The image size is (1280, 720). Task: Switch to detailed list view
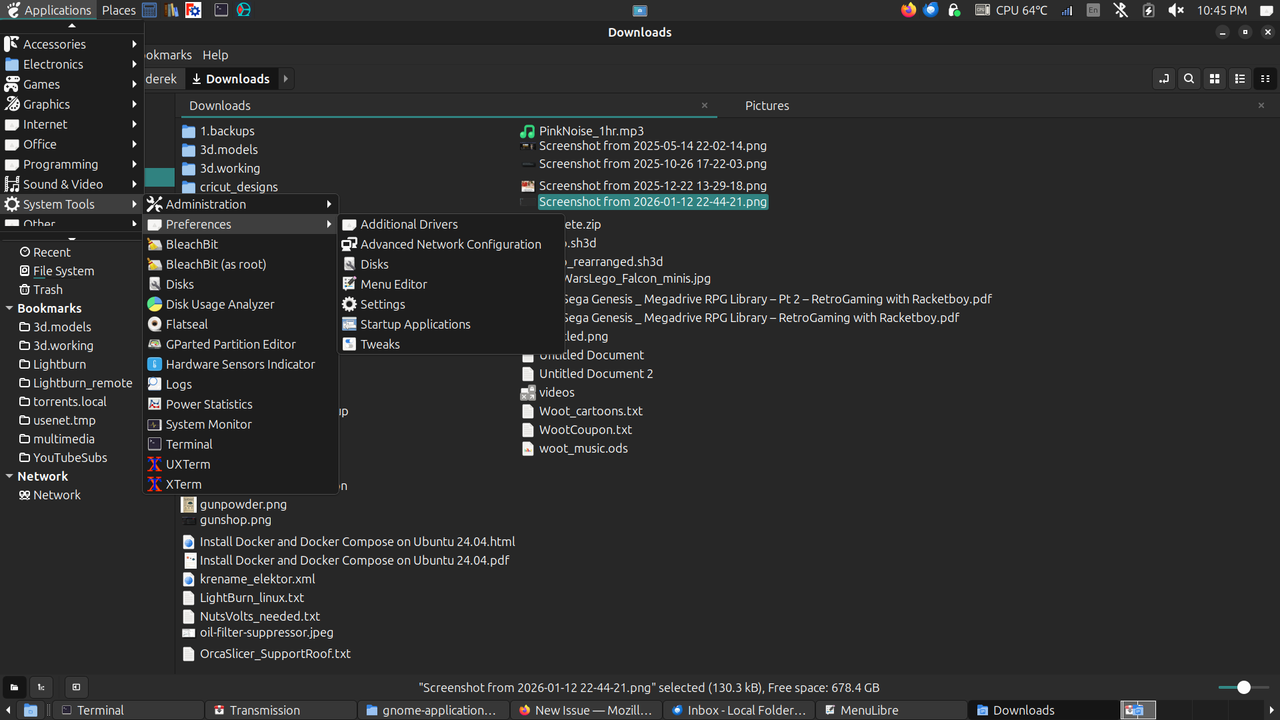click(1239, 78)
